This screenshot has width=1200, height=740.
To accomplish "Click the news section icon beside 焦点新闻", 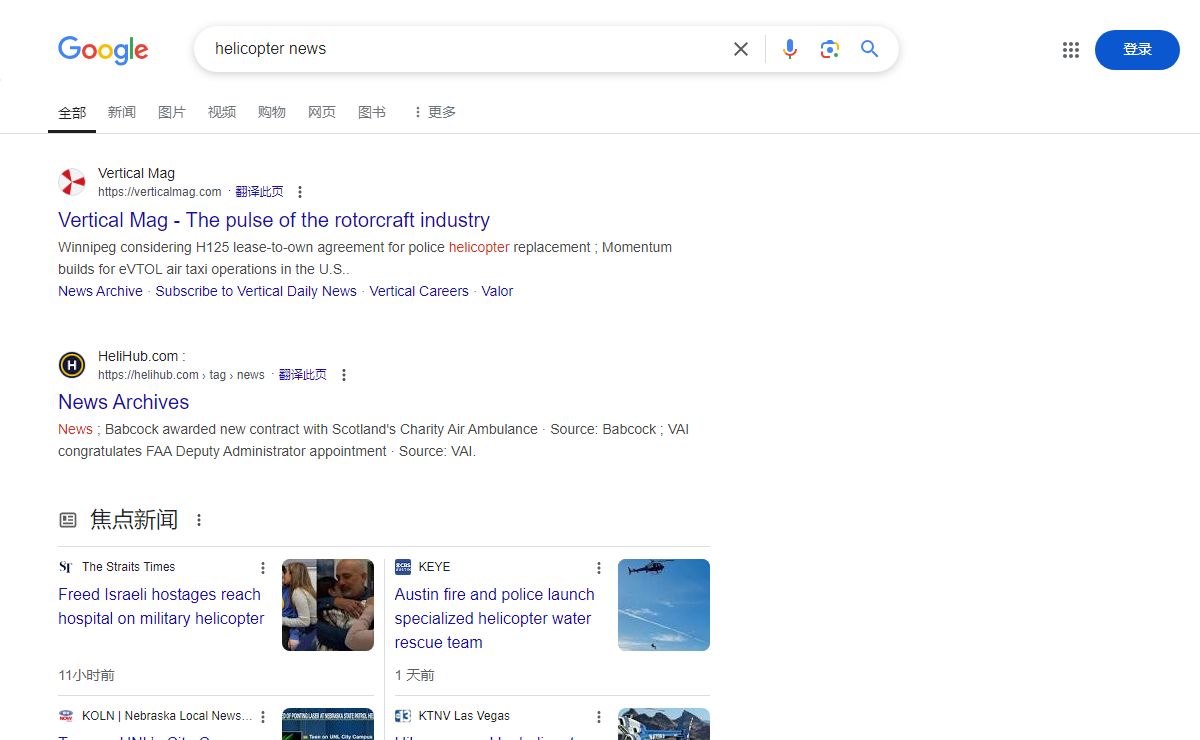I will pos(68,520).
